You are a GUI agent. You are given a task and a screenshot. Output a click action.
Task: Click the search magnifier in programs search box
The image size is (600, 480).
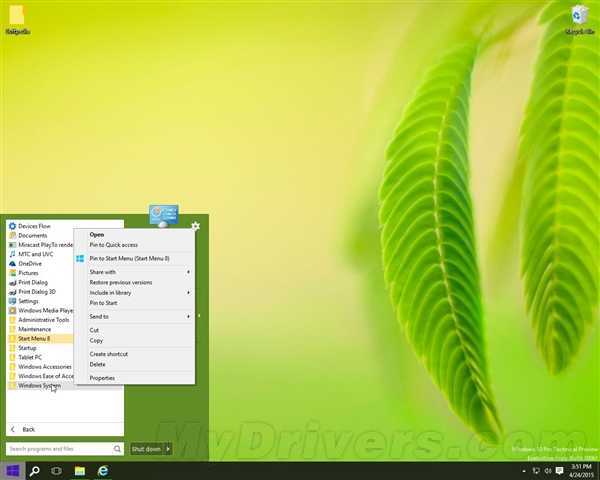pos(117,449)
